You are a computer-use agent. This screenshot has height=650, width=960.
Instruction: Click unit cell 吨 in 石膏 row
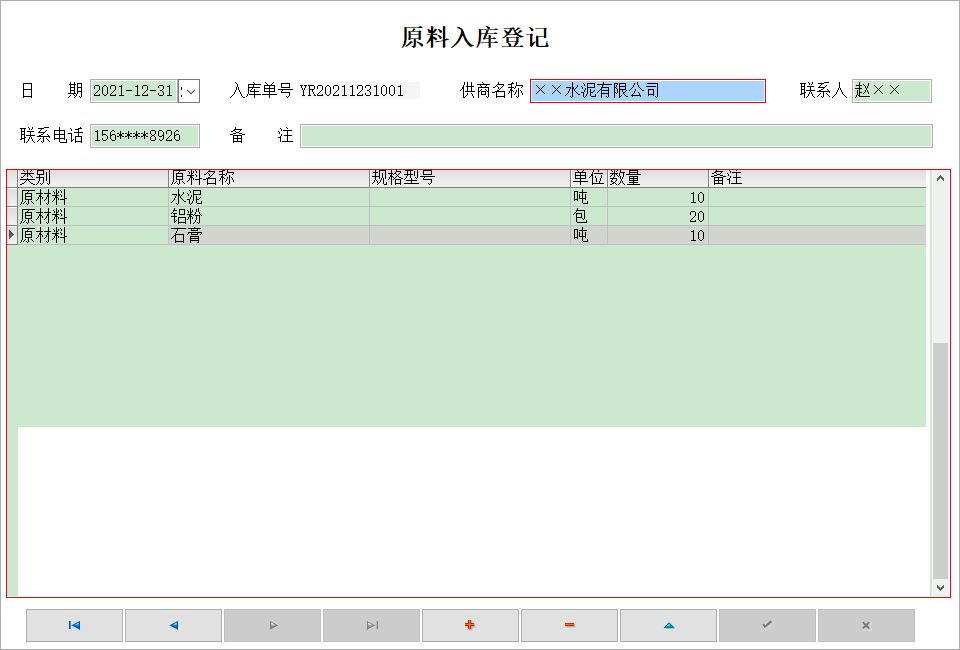589,235
